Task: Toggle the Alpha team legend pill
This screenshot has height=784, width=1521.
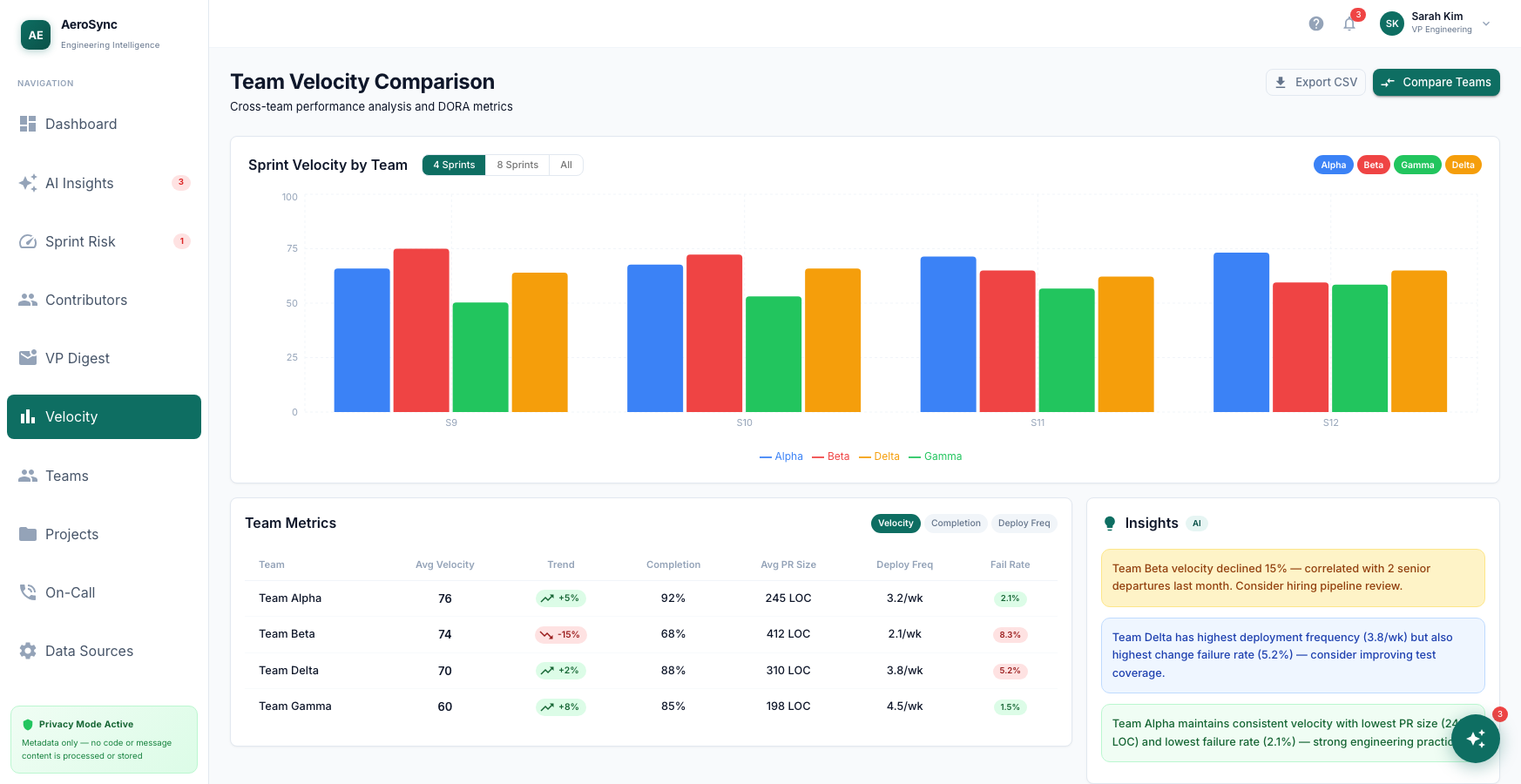Action: [1333, 165]
